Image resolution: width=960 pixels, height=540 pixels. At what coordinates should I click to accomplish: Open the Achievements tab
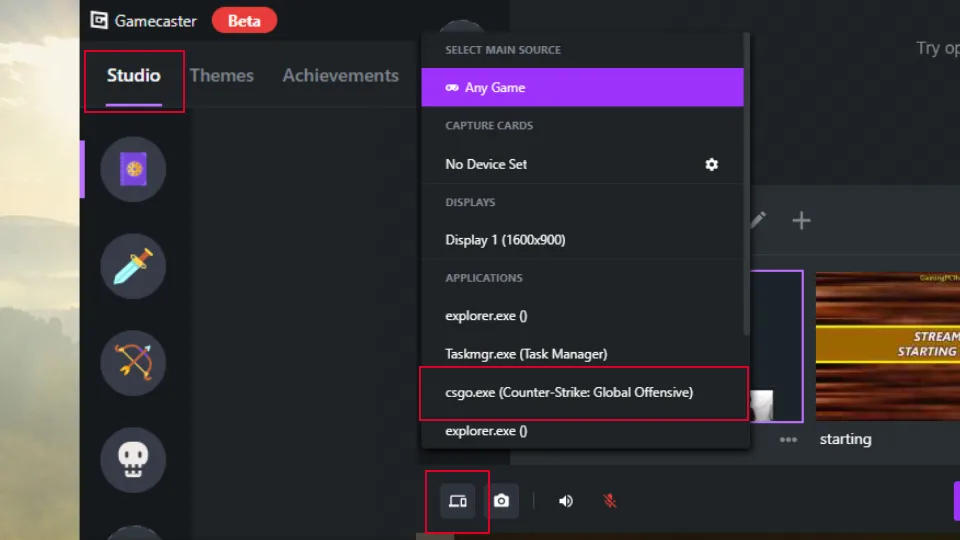pos(340,75)
